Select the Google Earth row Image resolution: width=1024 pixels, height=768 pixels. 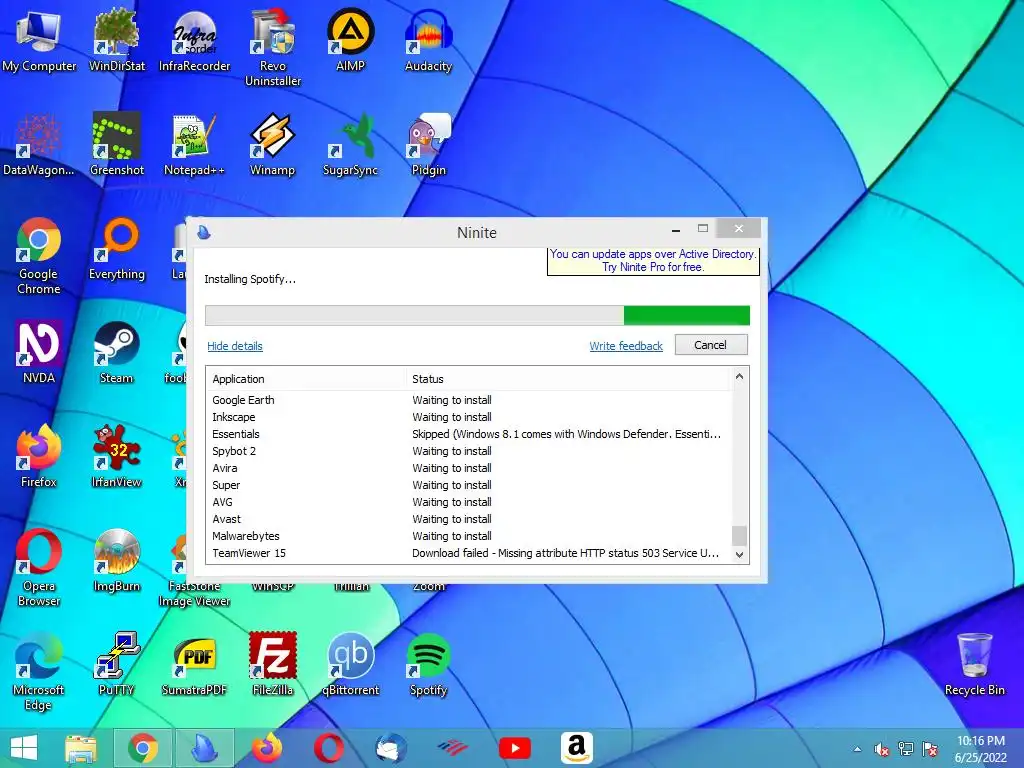469,400
